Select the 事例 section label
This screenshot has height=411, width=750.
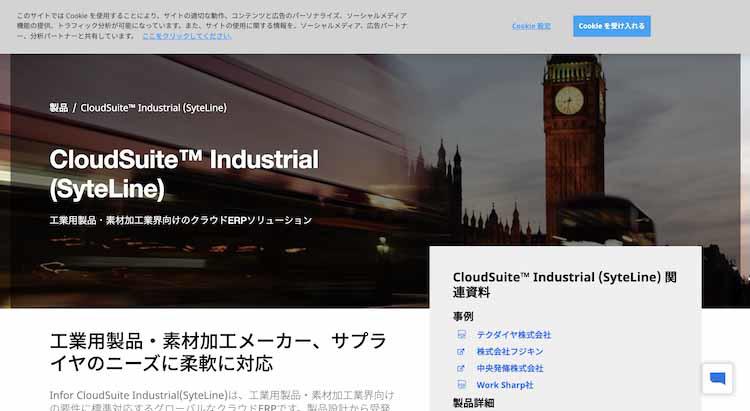pos(463,316)
